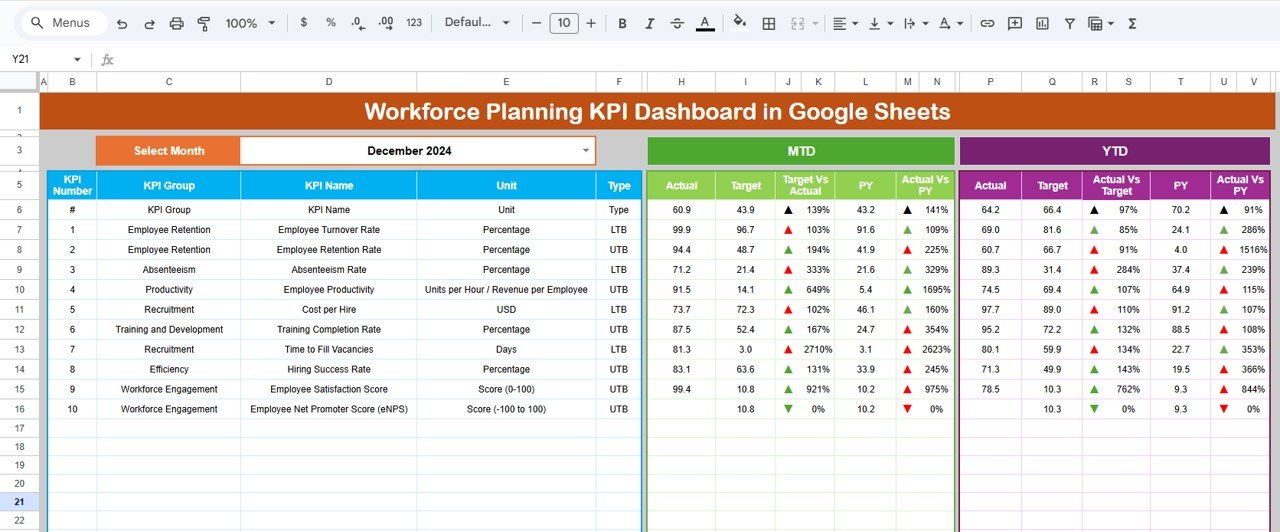The image size is (1280, 532).
Task: Click the Absenteeism Rate KPI name cell
Action: (328, 270)
